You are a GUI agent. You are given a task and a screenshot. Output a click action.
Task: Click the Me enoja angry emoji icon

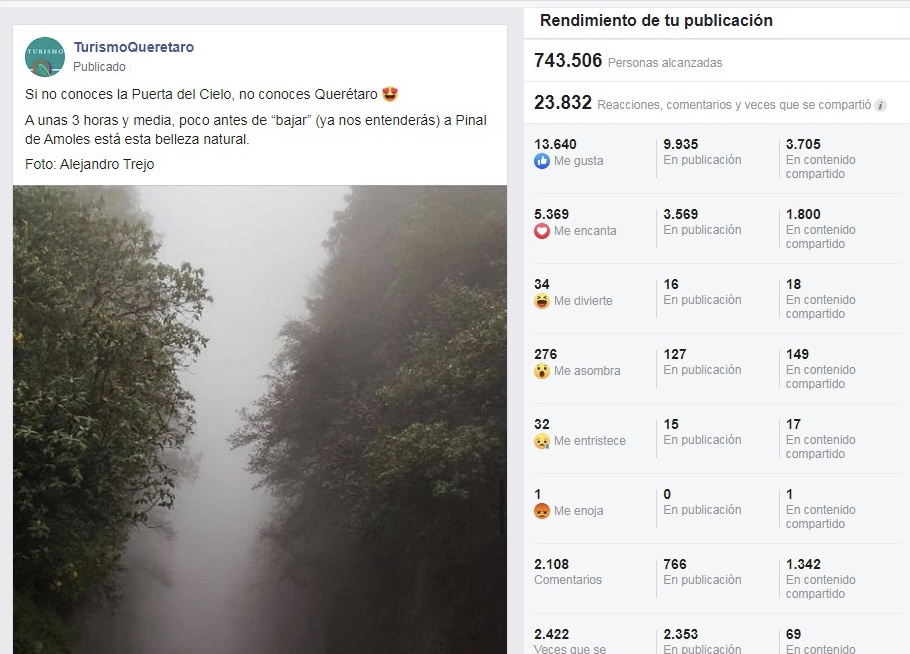click(x=541, y=511)
